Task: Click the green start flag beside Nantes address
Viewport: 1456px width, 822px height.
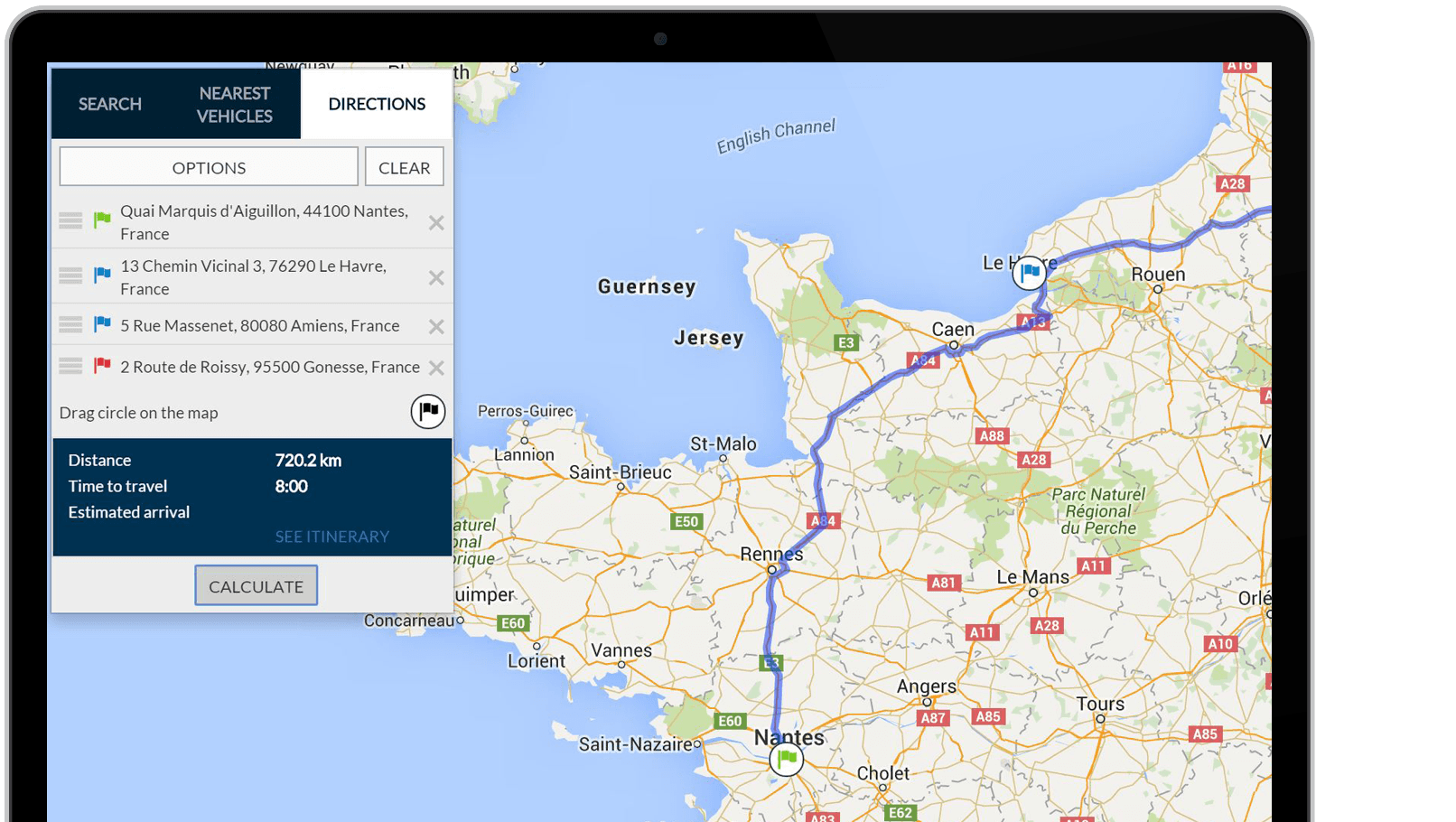Action: (x=102, y=220)
